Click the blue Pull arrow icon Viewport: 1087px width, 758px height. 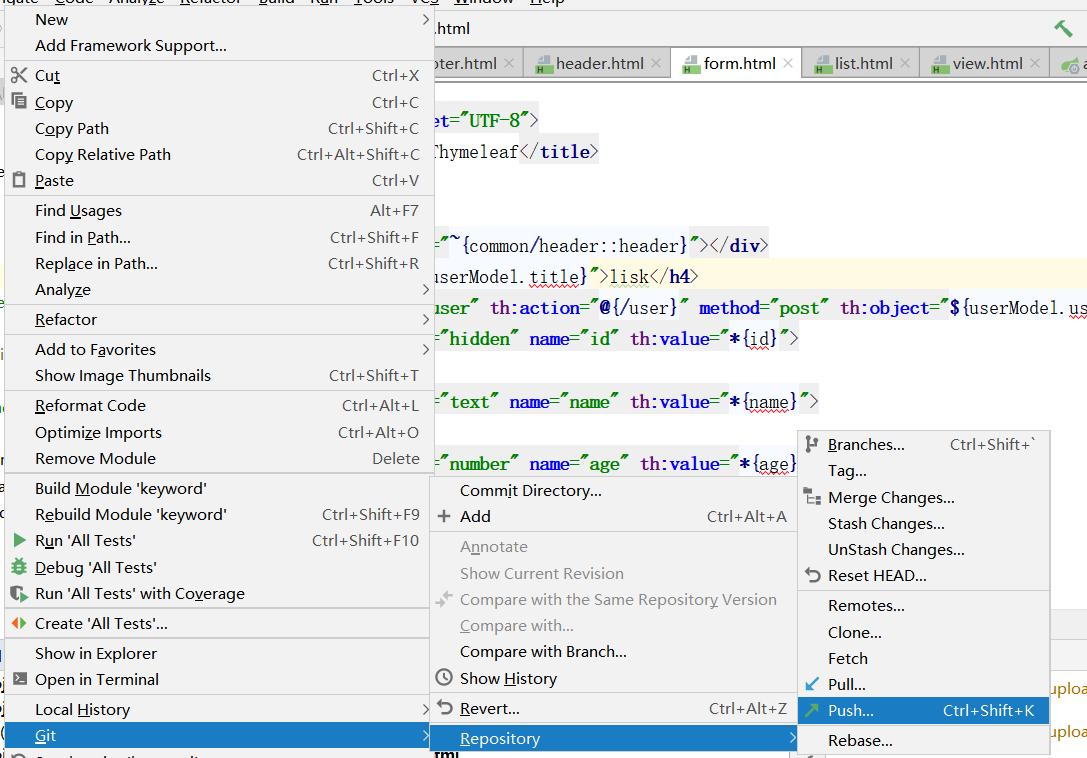click(x=812, y=684)
